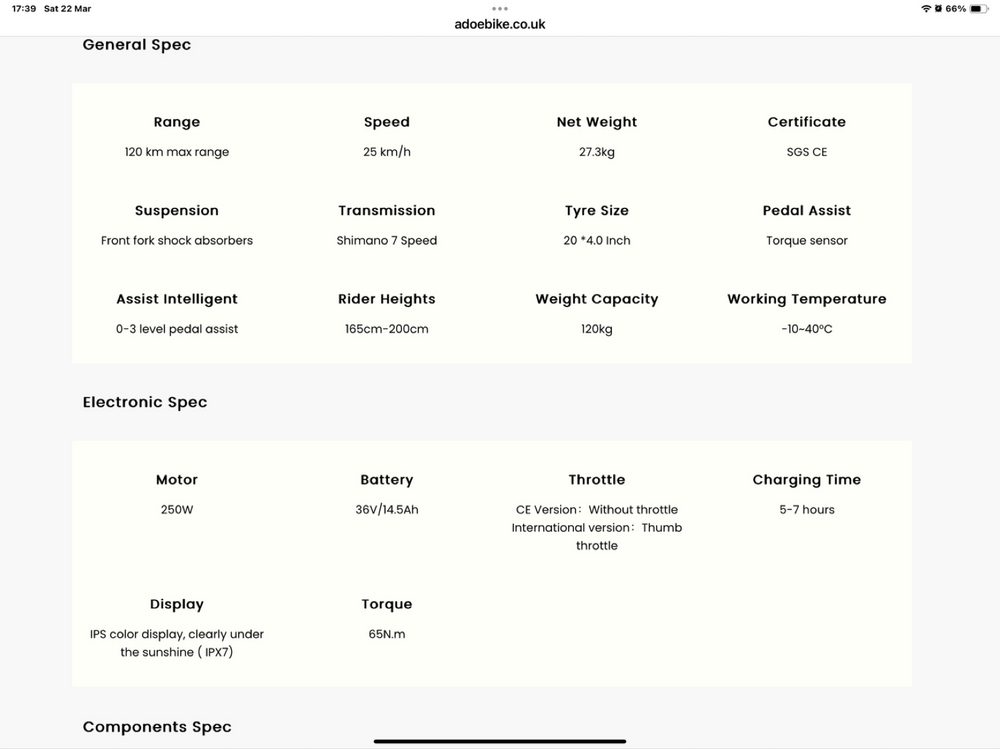Click the Shimano 7 Speed text
Image resolution: width=1000 pixels, height=749 pixels.
(386, 241)
